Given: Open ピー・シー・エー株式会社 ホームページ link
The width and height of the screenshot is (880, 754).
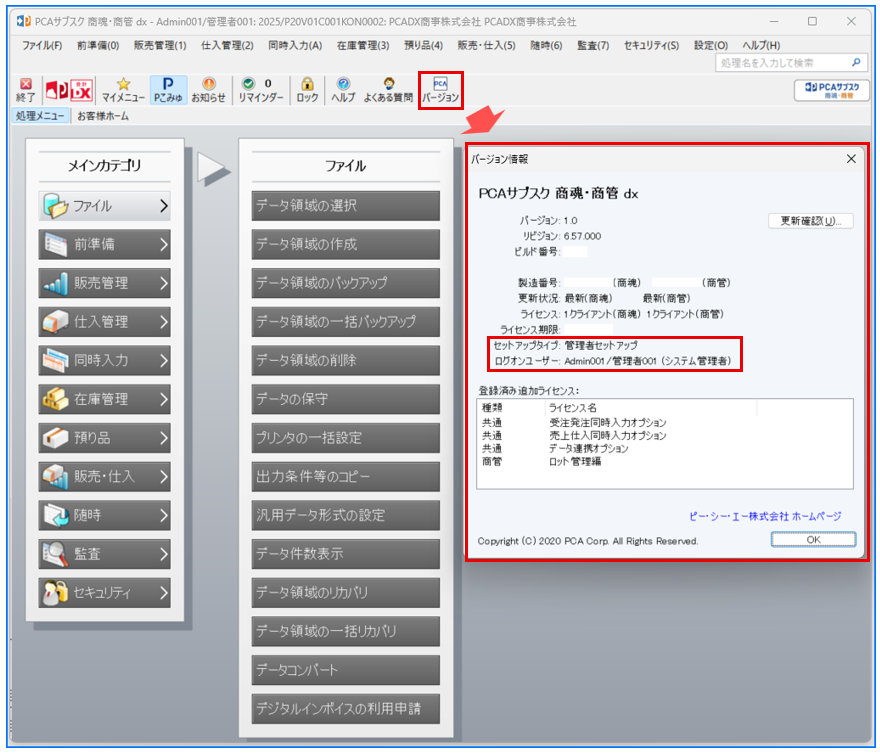Looking at the screenshot, I should (x=765, y=517).
